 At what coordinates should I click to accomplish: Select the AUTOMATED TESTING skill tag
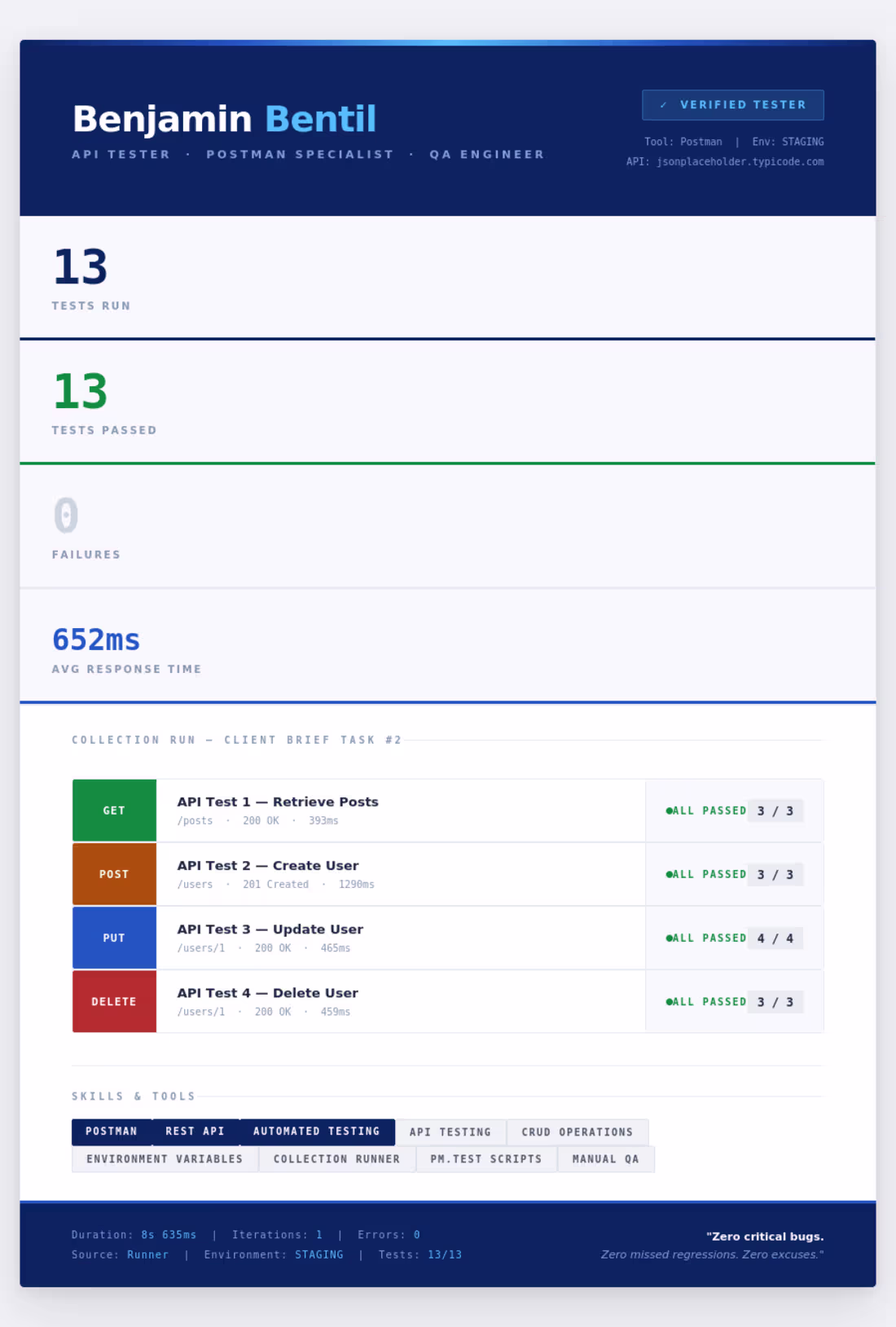317,1131
